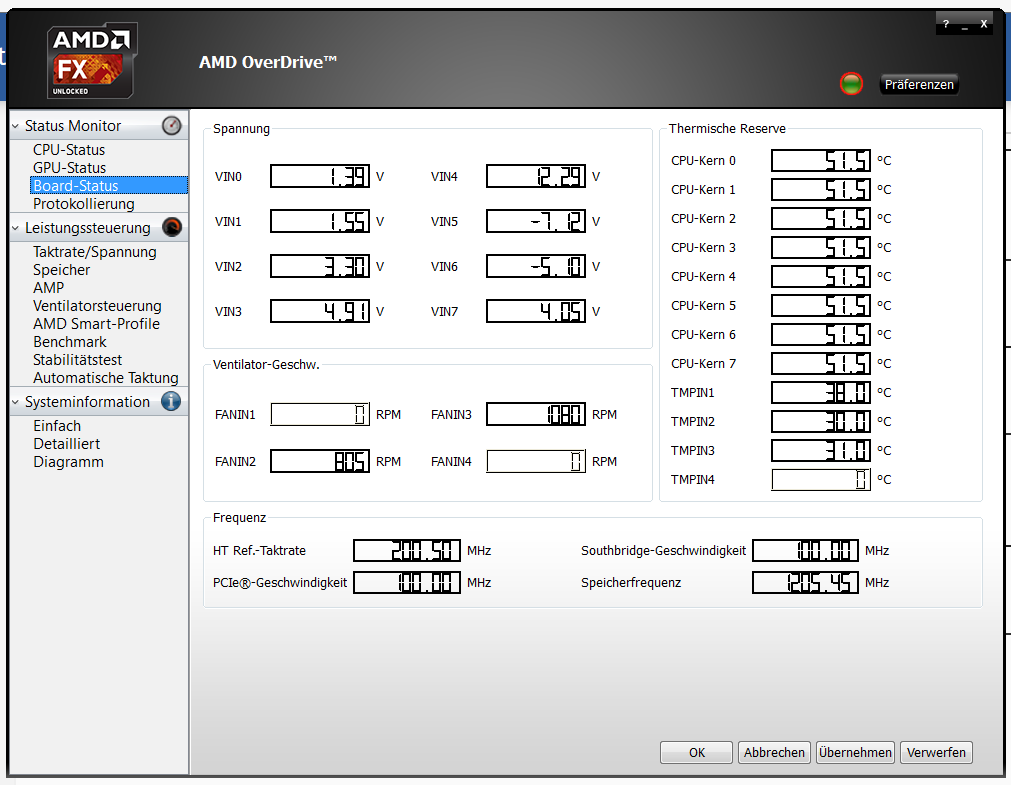
Task: Click the VIN5 voltage readout
Action: pyautogui.click(x=536, y=221)
